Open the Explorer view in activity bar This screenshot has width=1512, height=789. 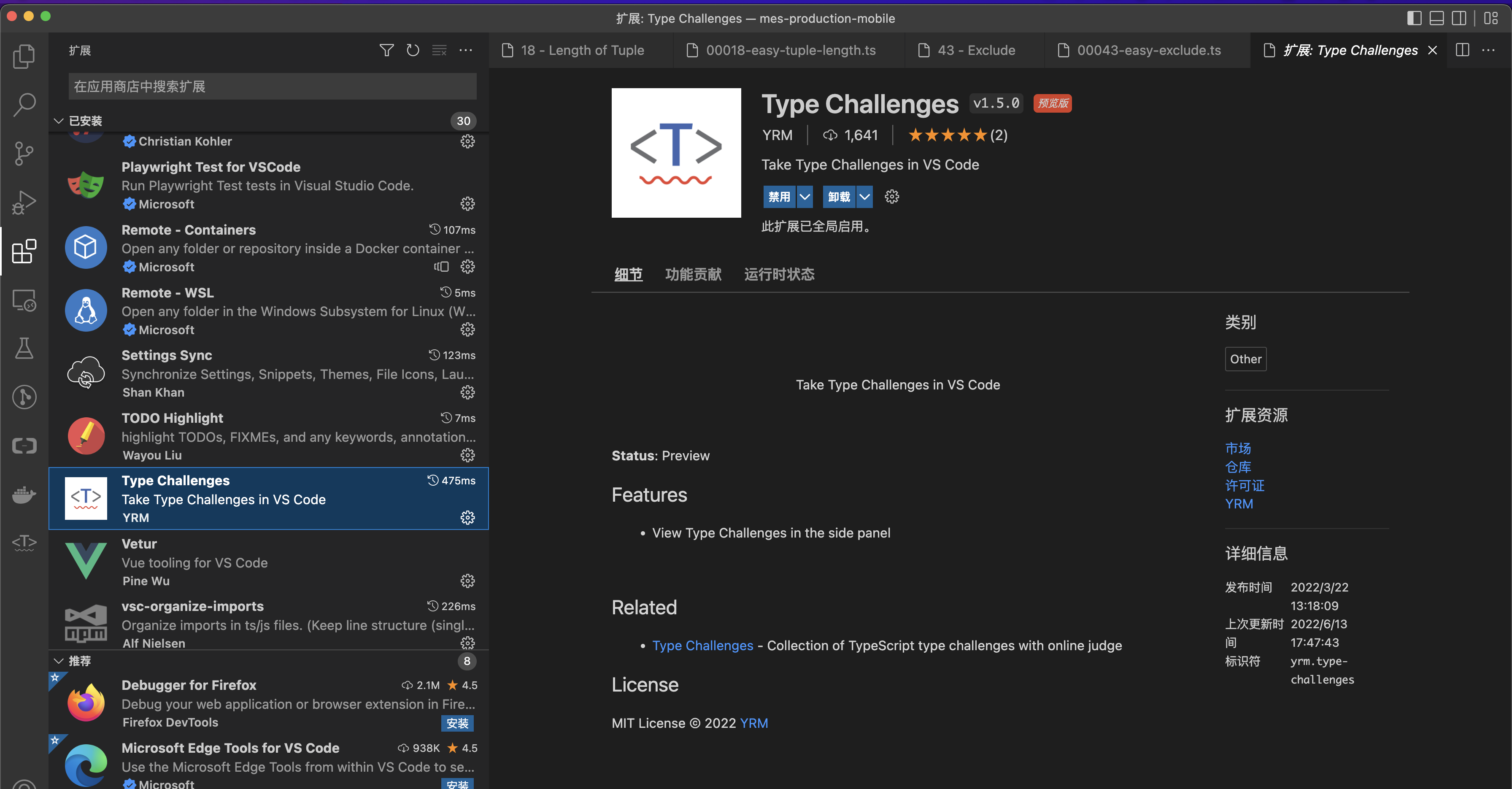pyautogui.click(x=24, y=56)
